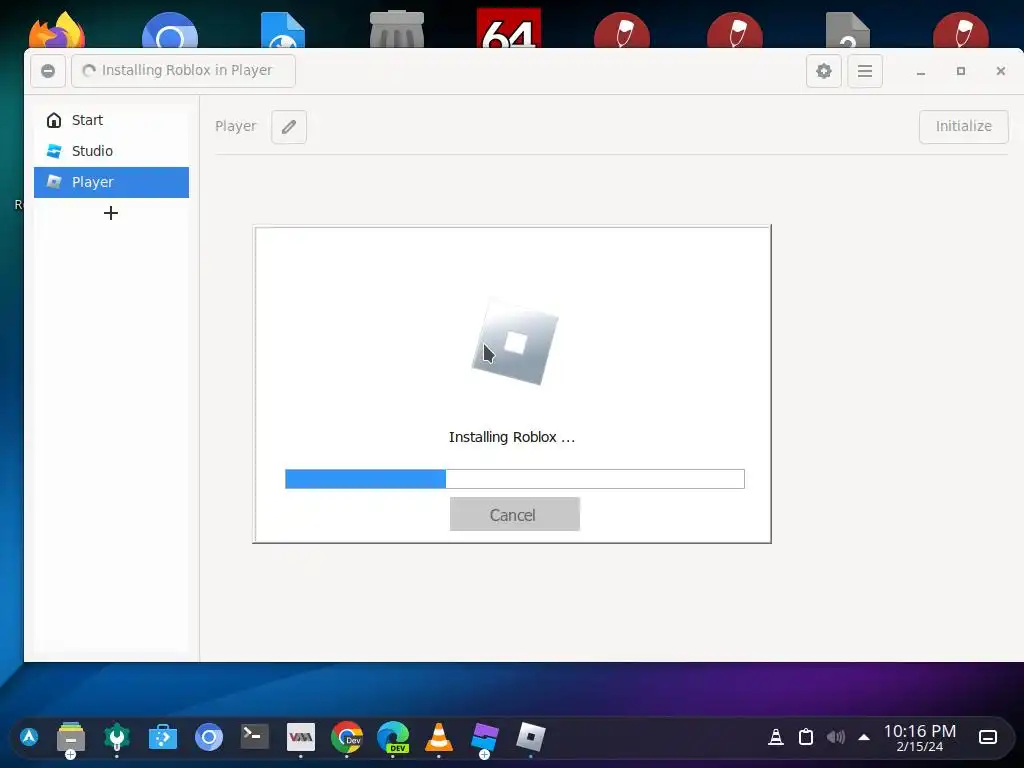Screen dimensions: 1024x768
Task: Select Studio in the sidebar
Action: [111, 151]
